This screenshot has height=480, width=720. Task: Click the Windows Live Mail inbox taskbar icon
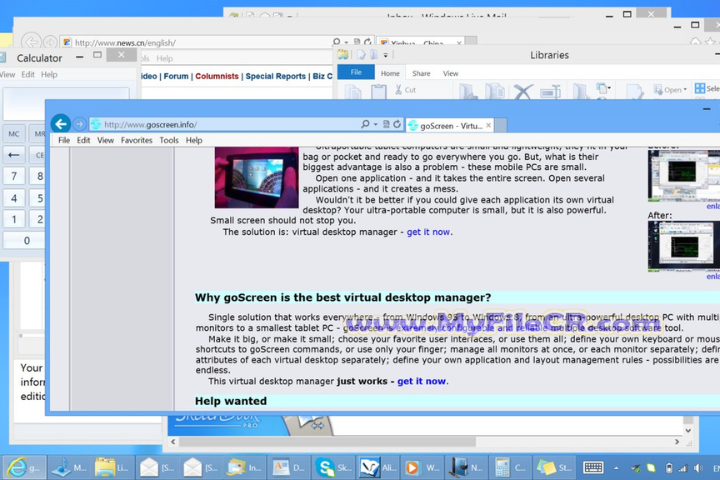coord(246,468)
